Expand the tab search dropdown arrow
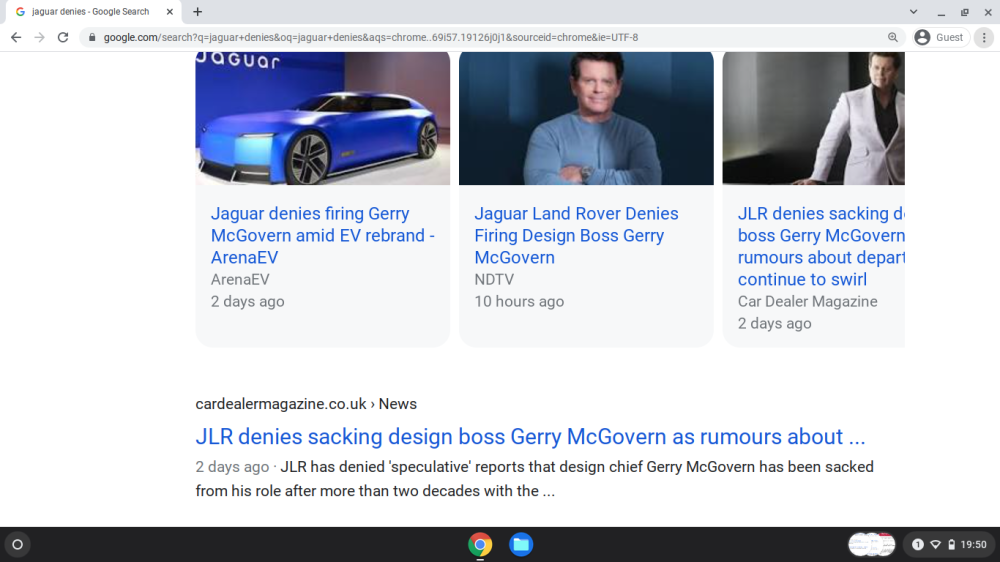This screenshot has width=1000, height=562. tap(913, 11)
